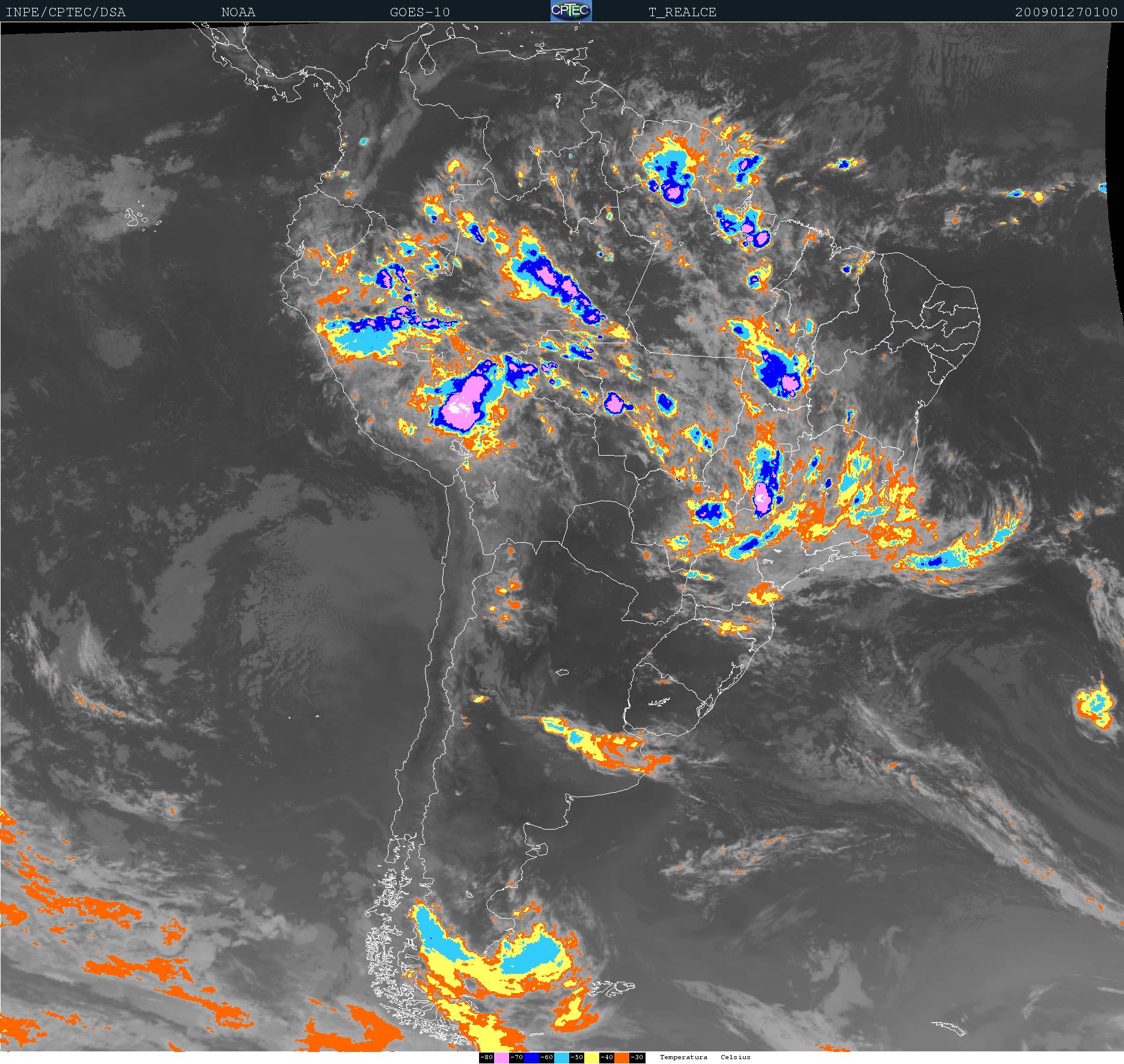Select the orange legend color swatch
Image resolution: width=1124 pixels, height=1064 pixels.
[x=622, y=1057]
